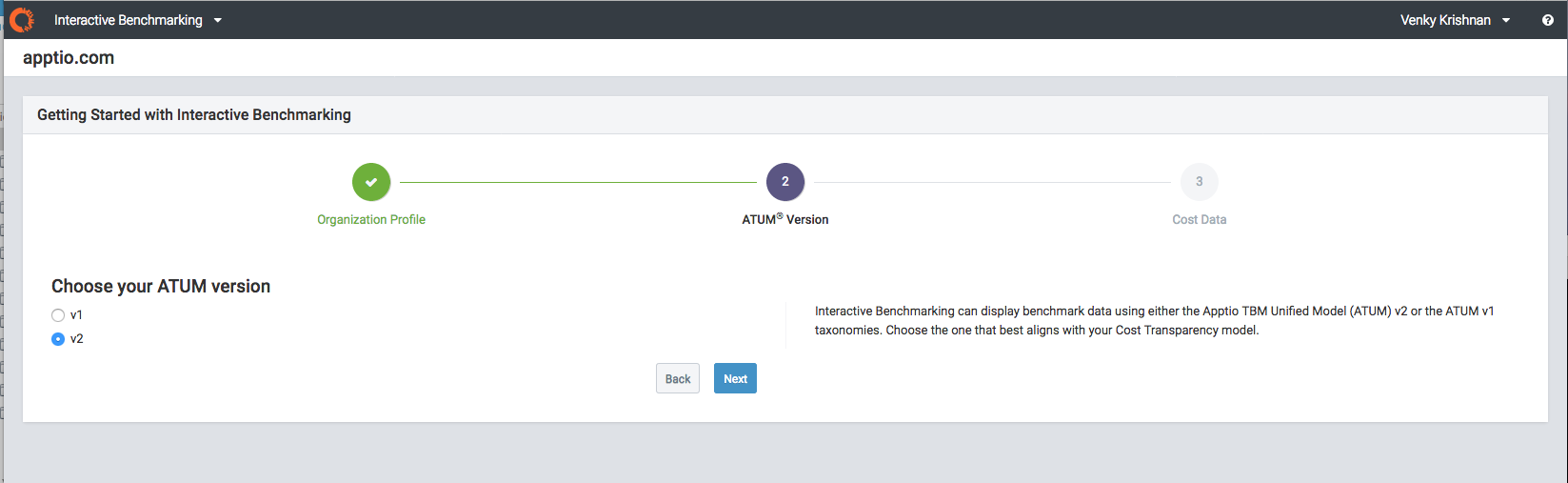Expand the Venky Krishnan user menu
1568x483 pixels.
coord(1455,20)
